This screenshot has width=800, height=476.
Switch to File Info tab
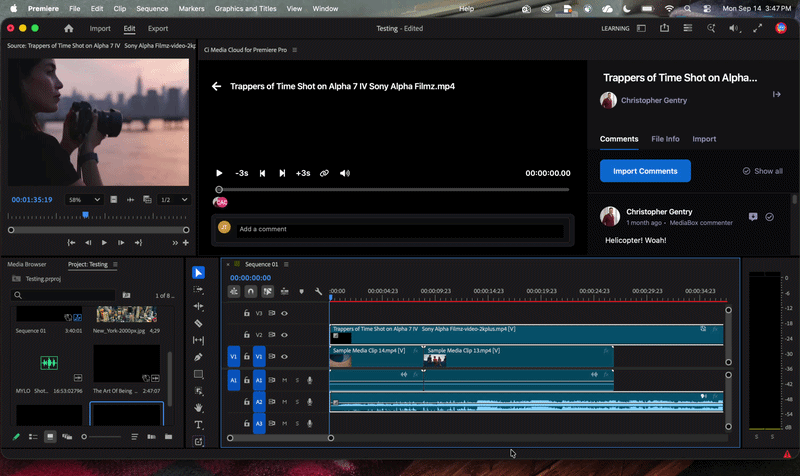tap(665, 139)
